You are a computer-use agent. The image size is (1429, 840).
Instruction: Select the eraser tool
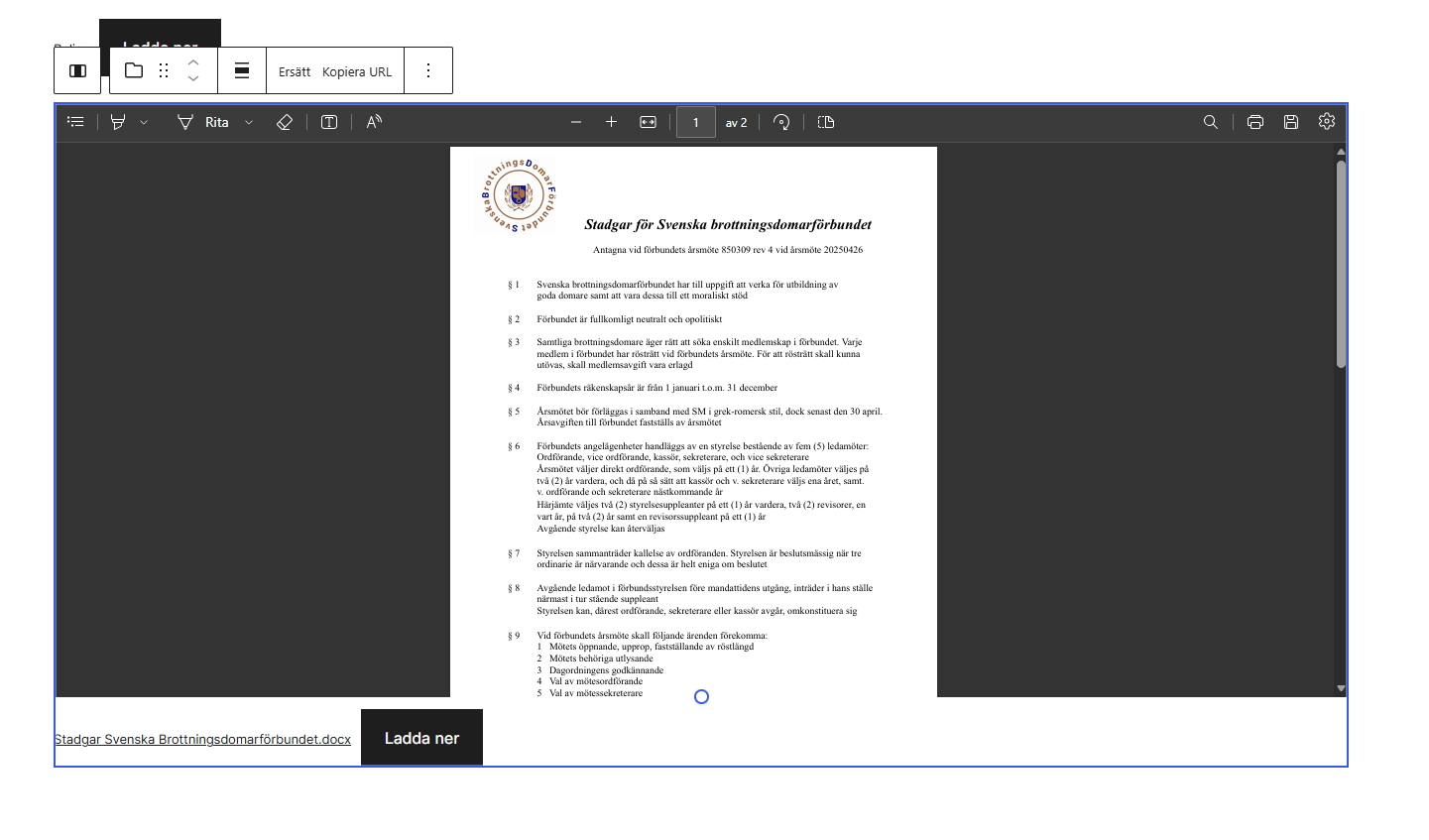pos(285,122)
